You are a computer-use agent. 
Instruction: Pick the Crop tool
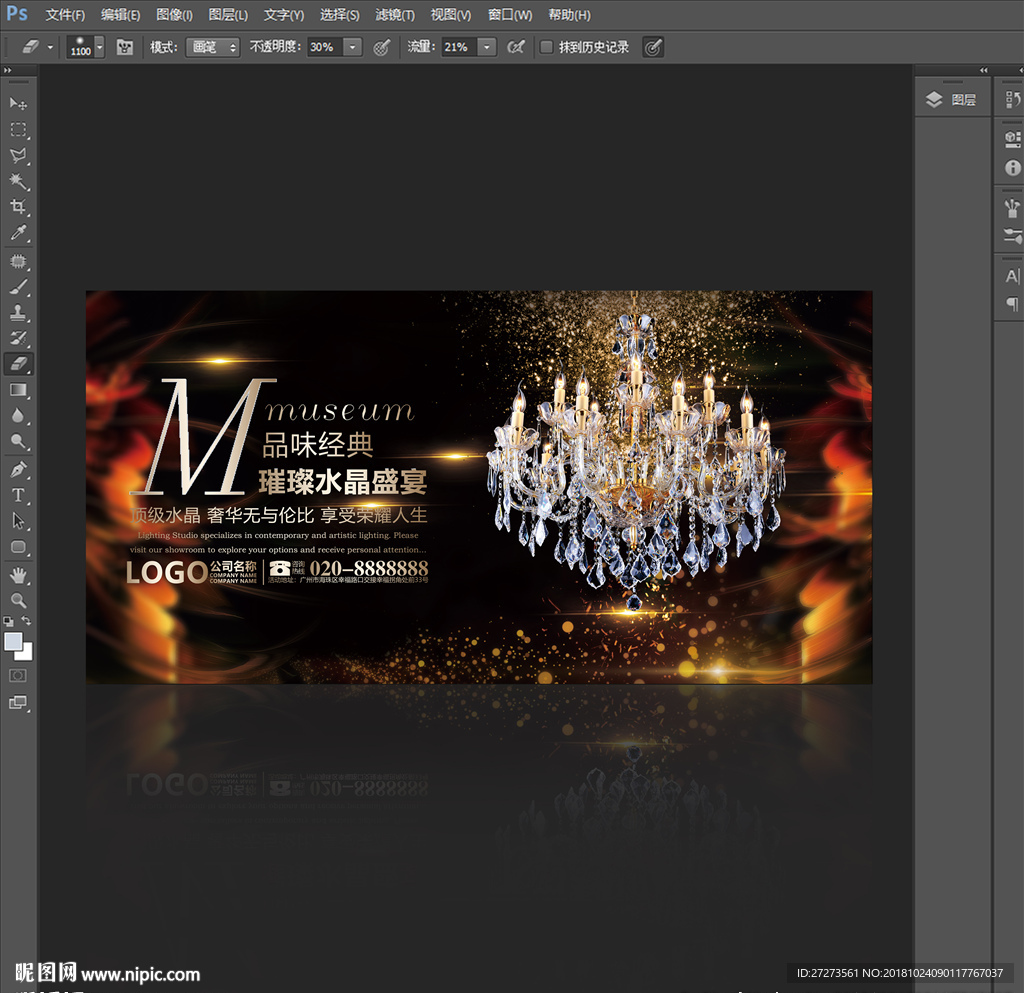(18, 207)
